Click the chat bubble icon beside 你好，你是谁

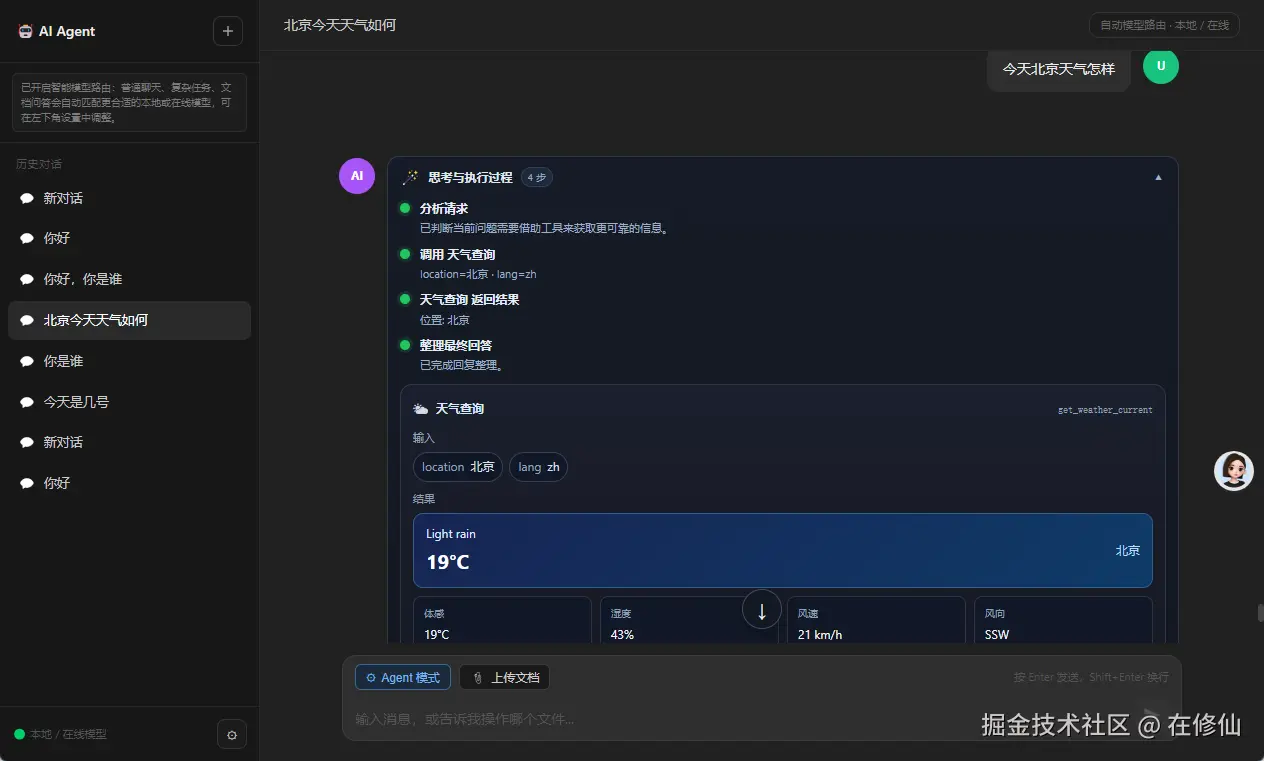pos(27,280)
